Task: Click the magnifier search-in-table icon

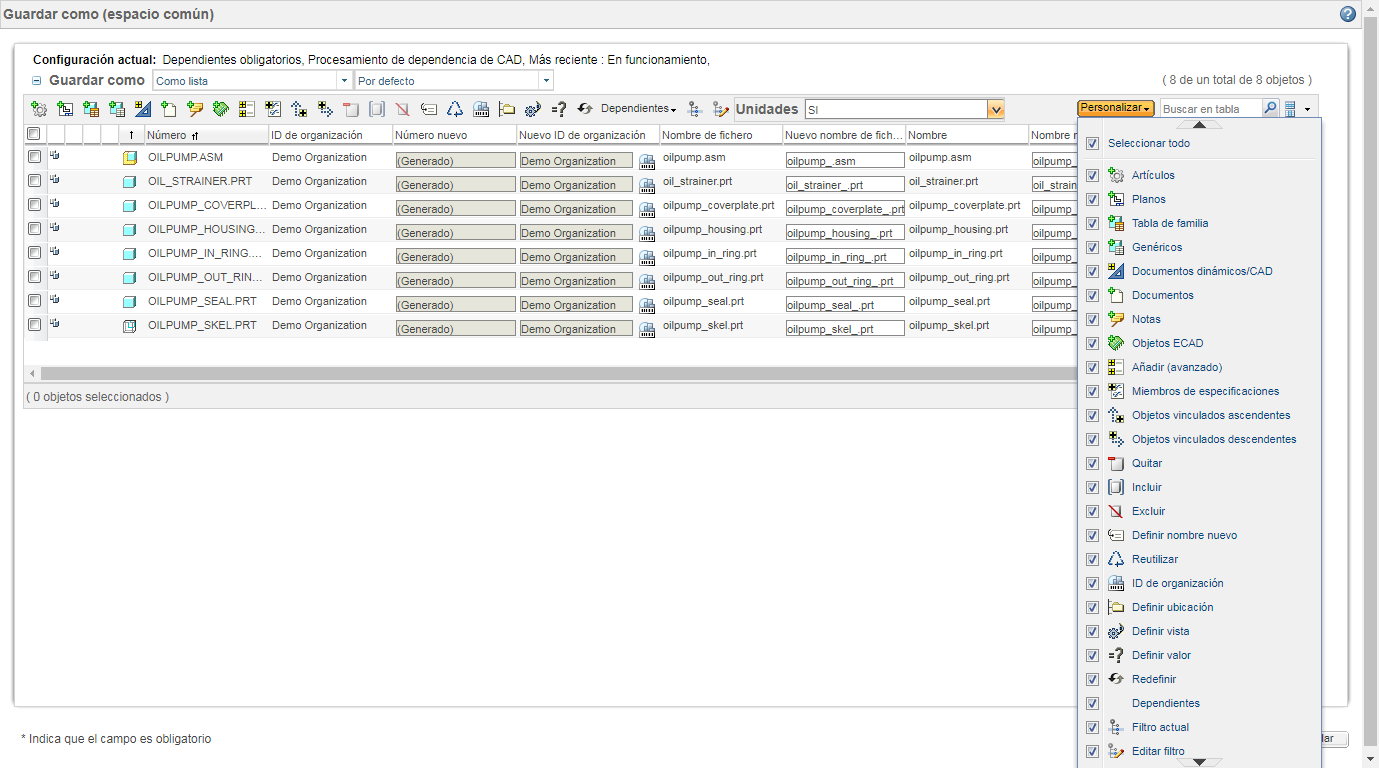Action: tap(1270, 109)
